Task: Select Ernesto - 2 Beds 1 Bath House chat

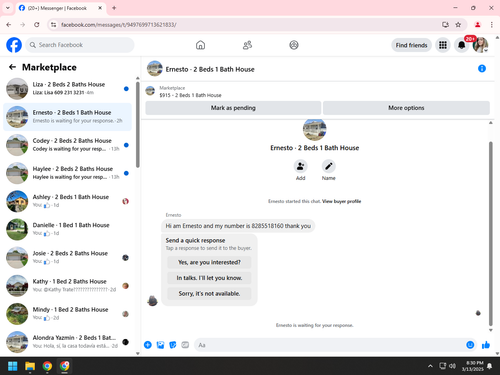Action: 67,117
